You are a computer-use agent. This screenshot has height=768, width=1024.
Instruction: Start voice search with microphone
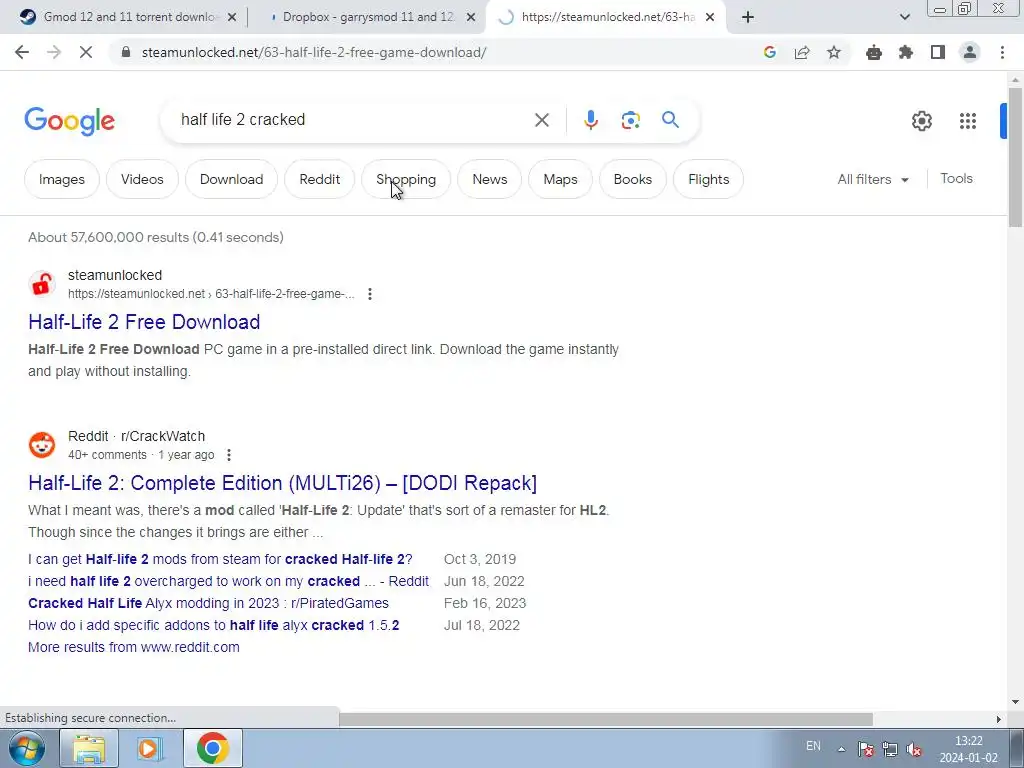point(591,120)
